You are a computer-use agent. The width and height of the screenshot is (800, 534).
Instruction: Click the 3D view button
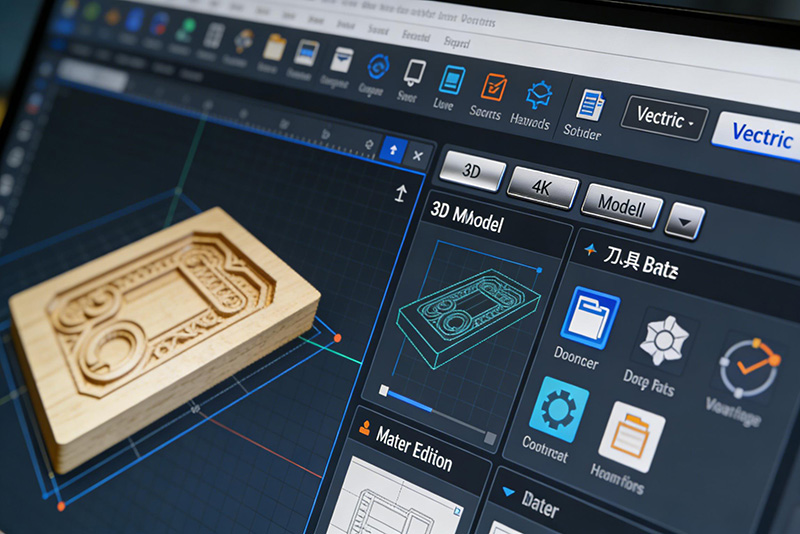(x=472, y=170)
